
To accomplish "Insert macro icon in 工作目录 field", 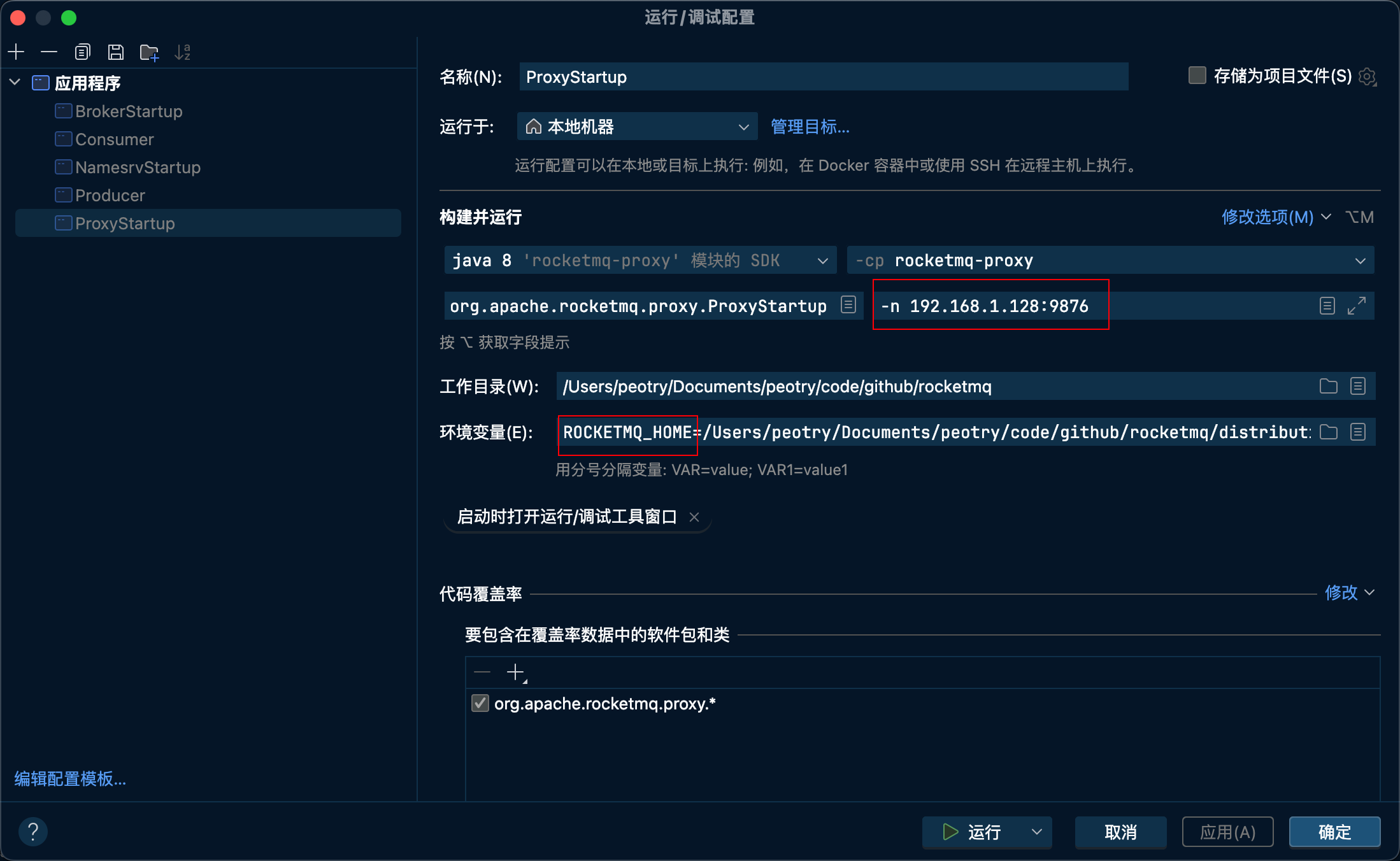I will click(1358, 386).
